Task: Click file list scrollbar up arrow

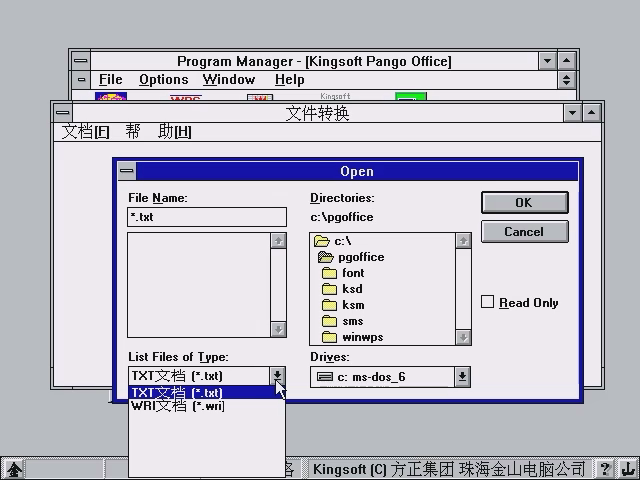Action: (x=278, y=241)
